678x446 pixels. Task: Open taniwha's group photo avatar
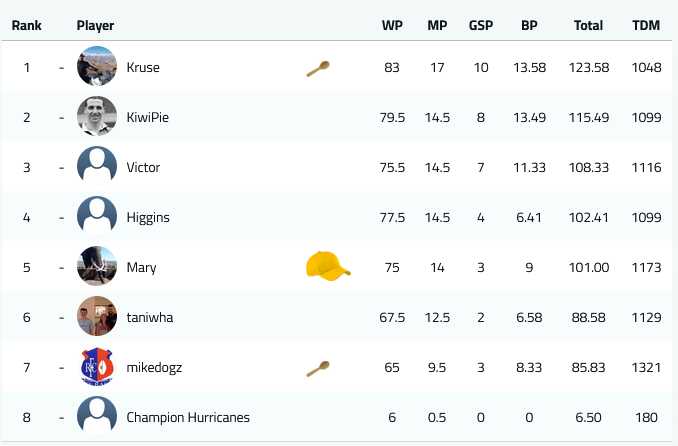click(x=97, y=316)
